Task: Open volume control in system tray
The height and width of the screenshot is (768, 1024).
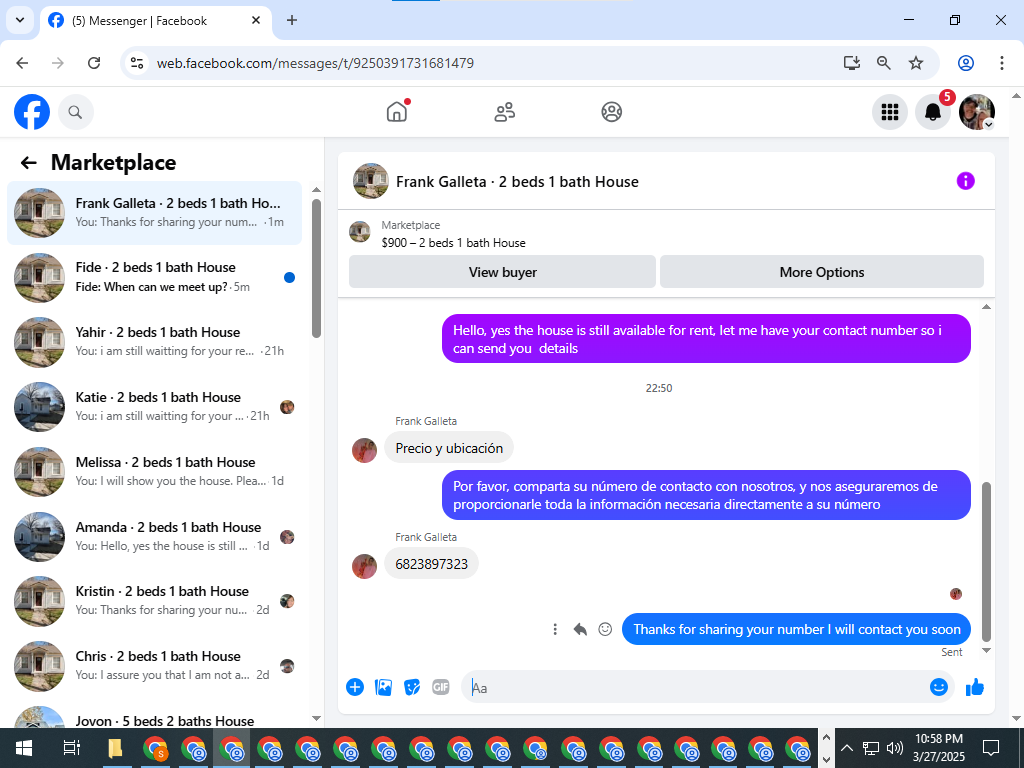Action: tap(895, 748)
